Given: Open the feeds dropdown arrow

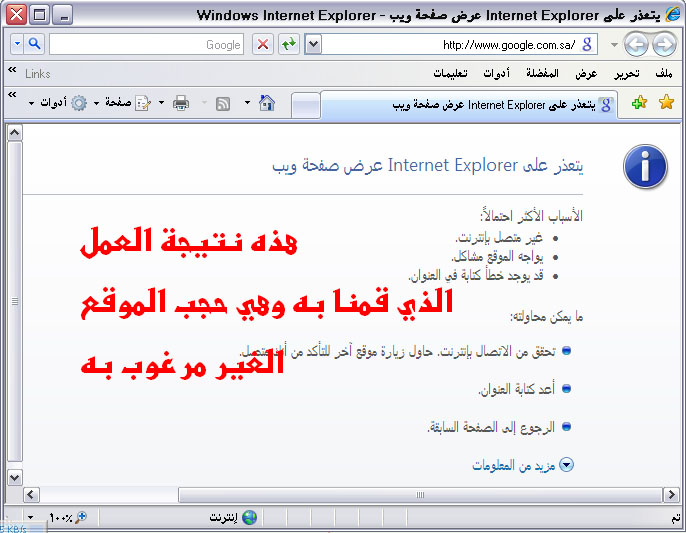Looking at the screenshot, I should [x=204, y=103].
